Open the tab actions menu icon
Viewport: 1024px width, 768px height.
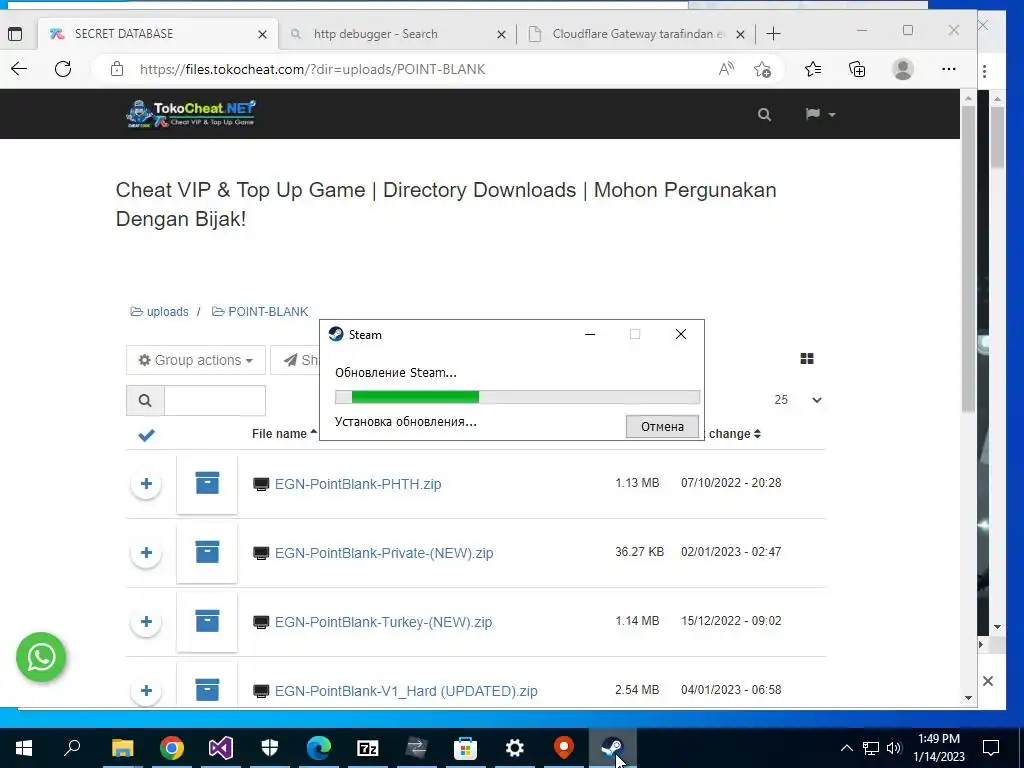15,34
